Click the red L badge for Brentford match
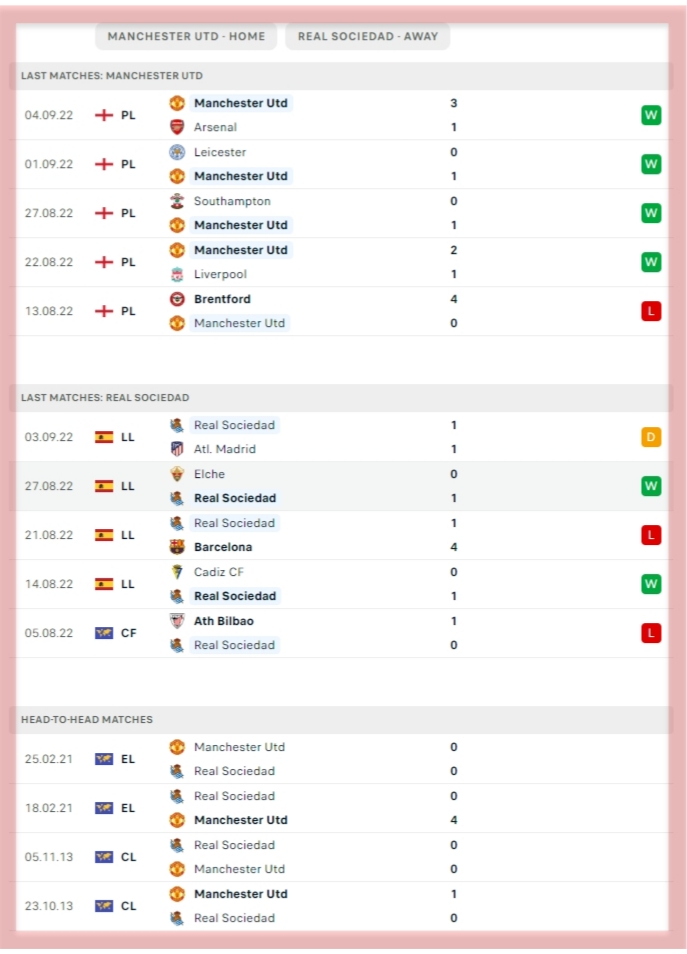Image resolution: width=687 pixels, height=954 pixels. (651, 311)
